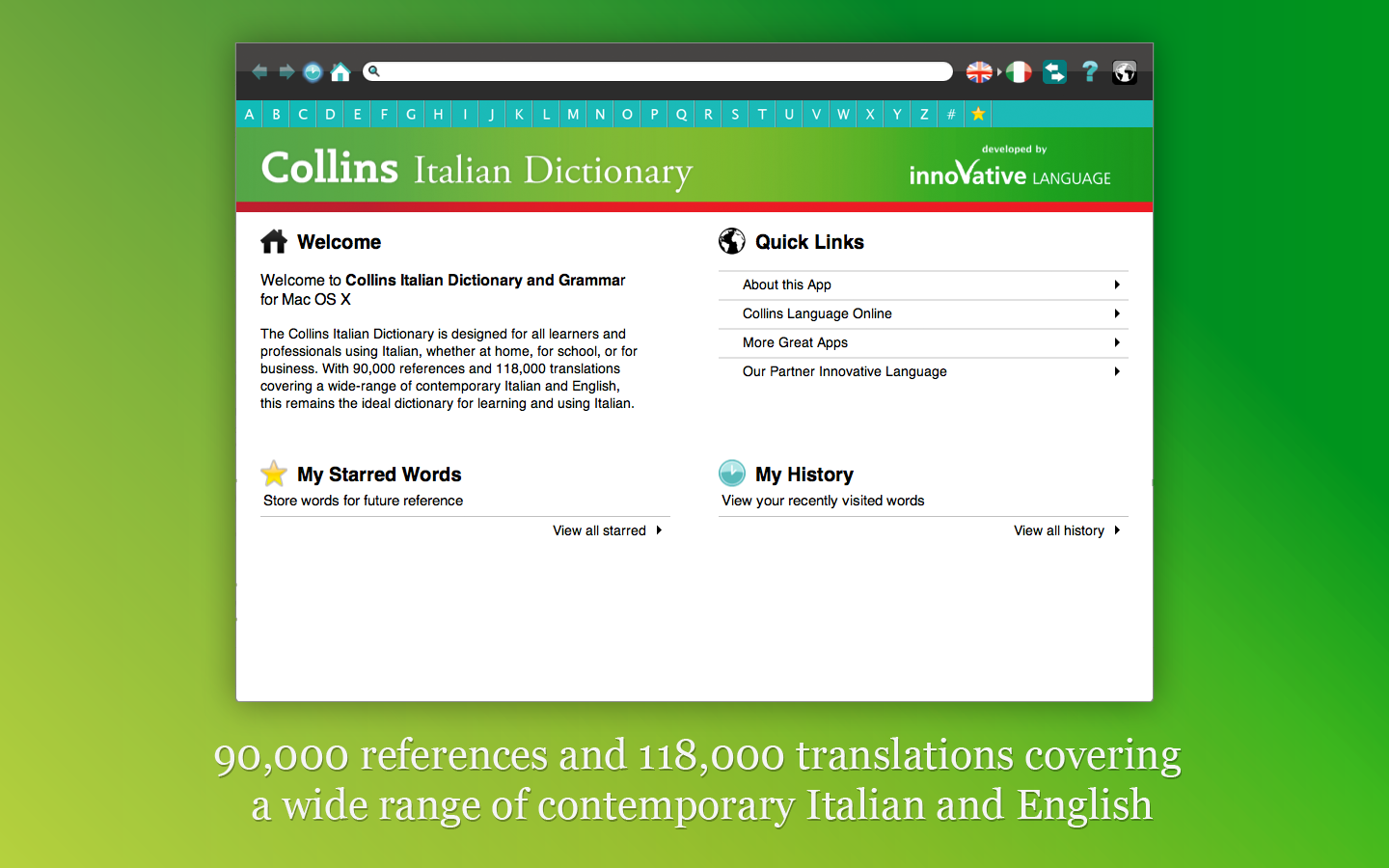
Task: Click the house icon beside Welcome
Action: [x=274, y=241]
